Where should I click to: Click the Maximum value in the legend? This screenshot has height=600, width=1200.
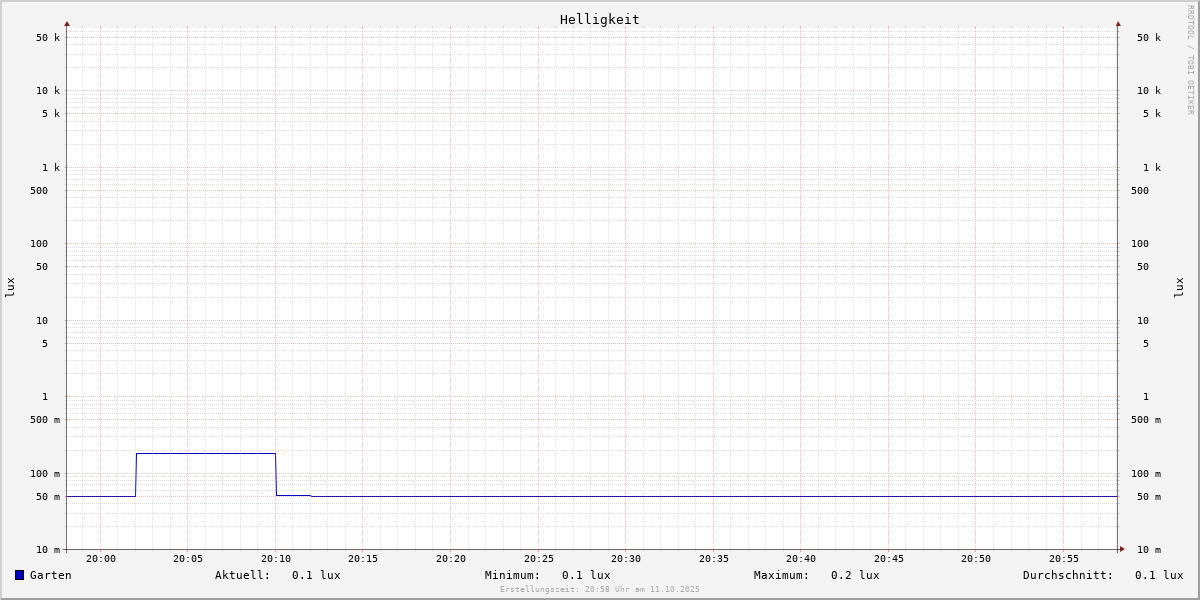pos(855,575)
